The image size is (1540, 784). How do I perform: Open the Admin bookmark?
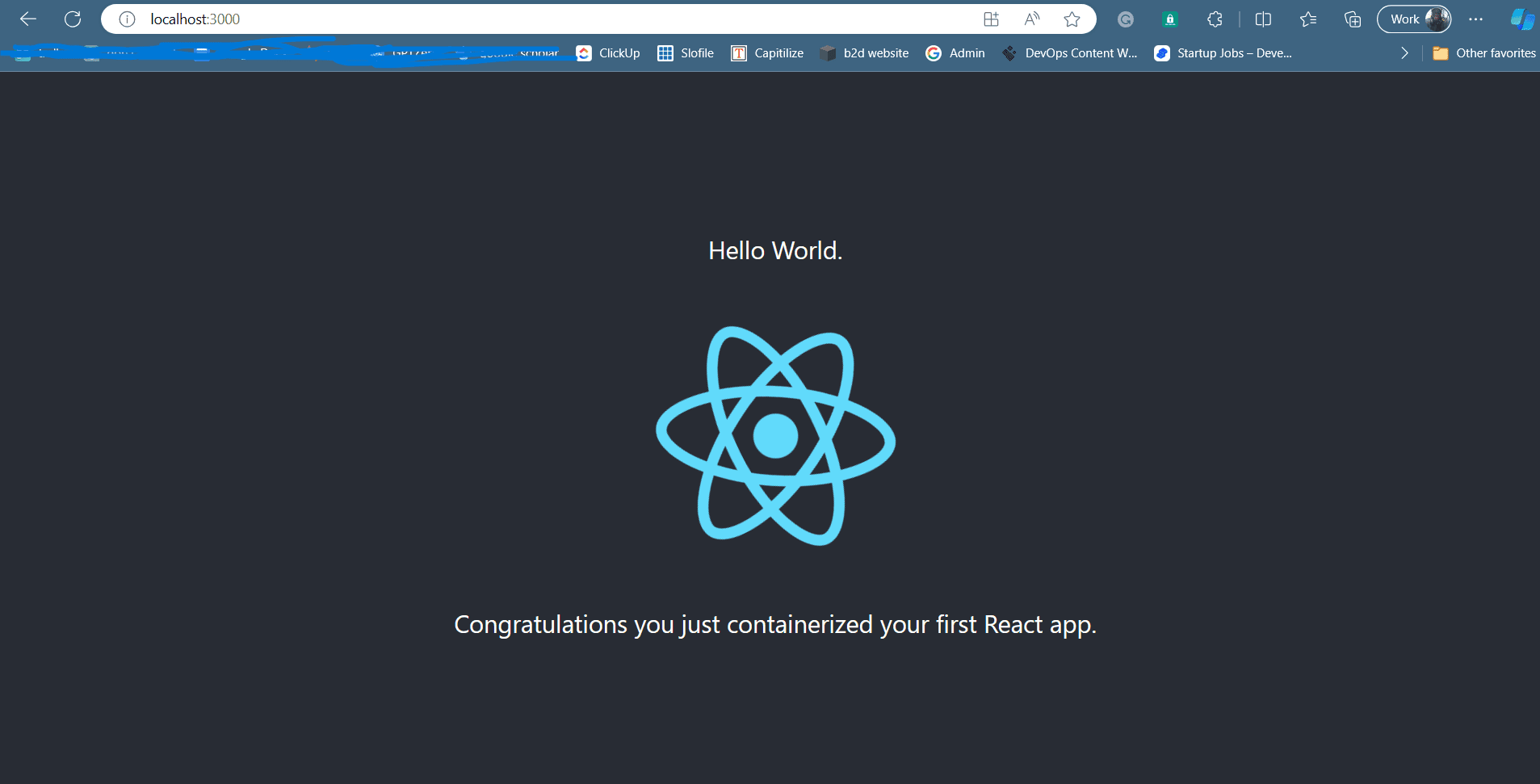(x=955, y=53)
